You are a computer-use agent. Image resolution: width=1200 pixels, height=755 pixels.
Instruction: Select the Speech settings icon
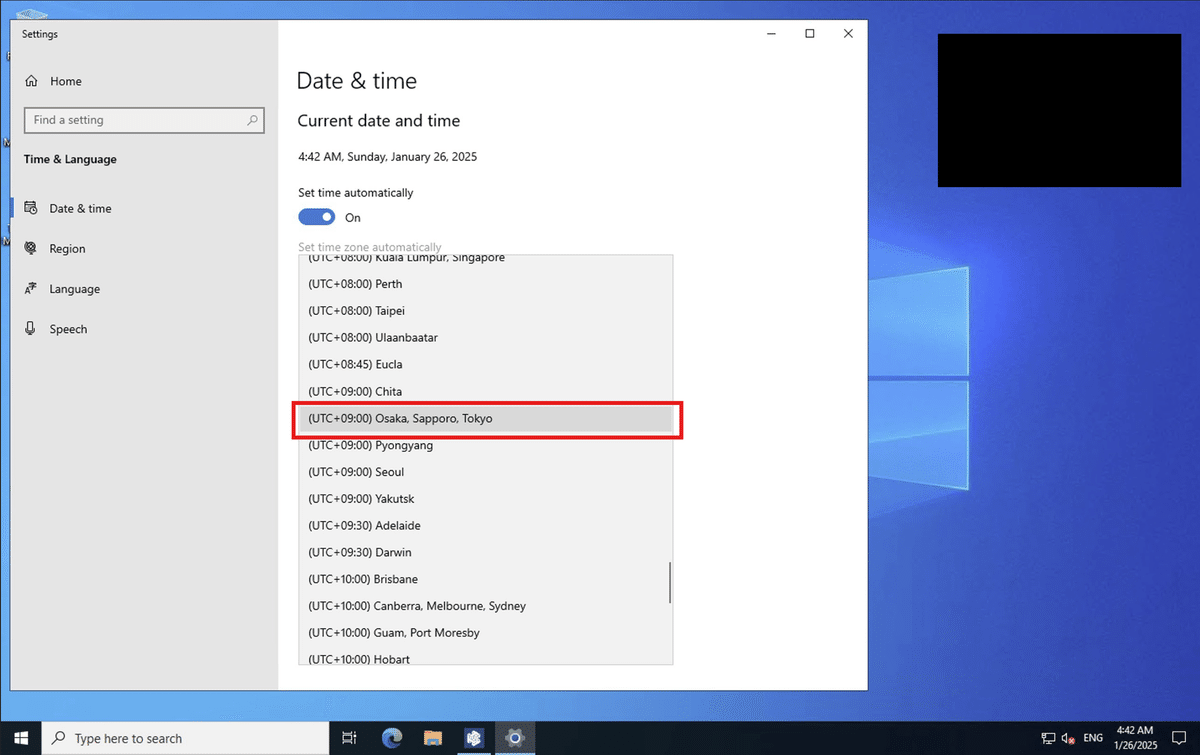[31, 328]
